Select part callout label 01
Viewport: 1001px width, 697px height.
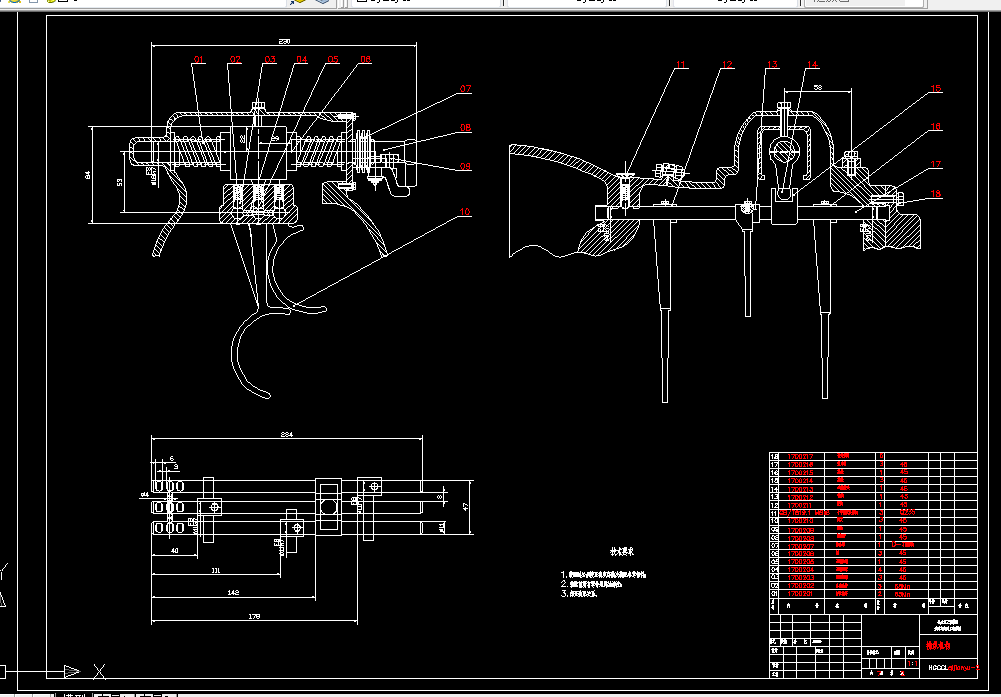(x=198, y=59)
